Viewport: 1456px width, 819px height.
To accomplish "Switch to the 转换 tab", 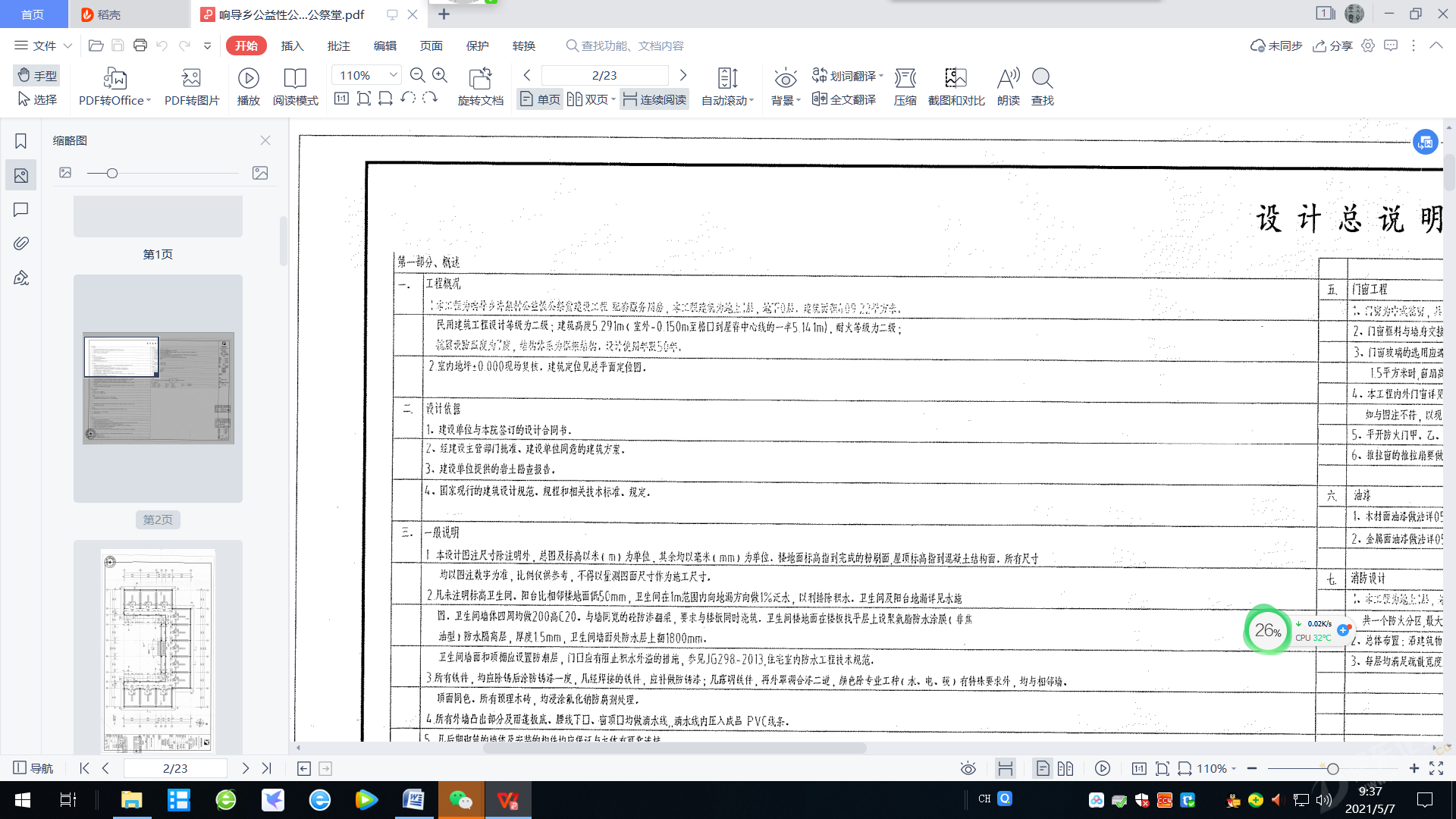I will click(523, 45).
